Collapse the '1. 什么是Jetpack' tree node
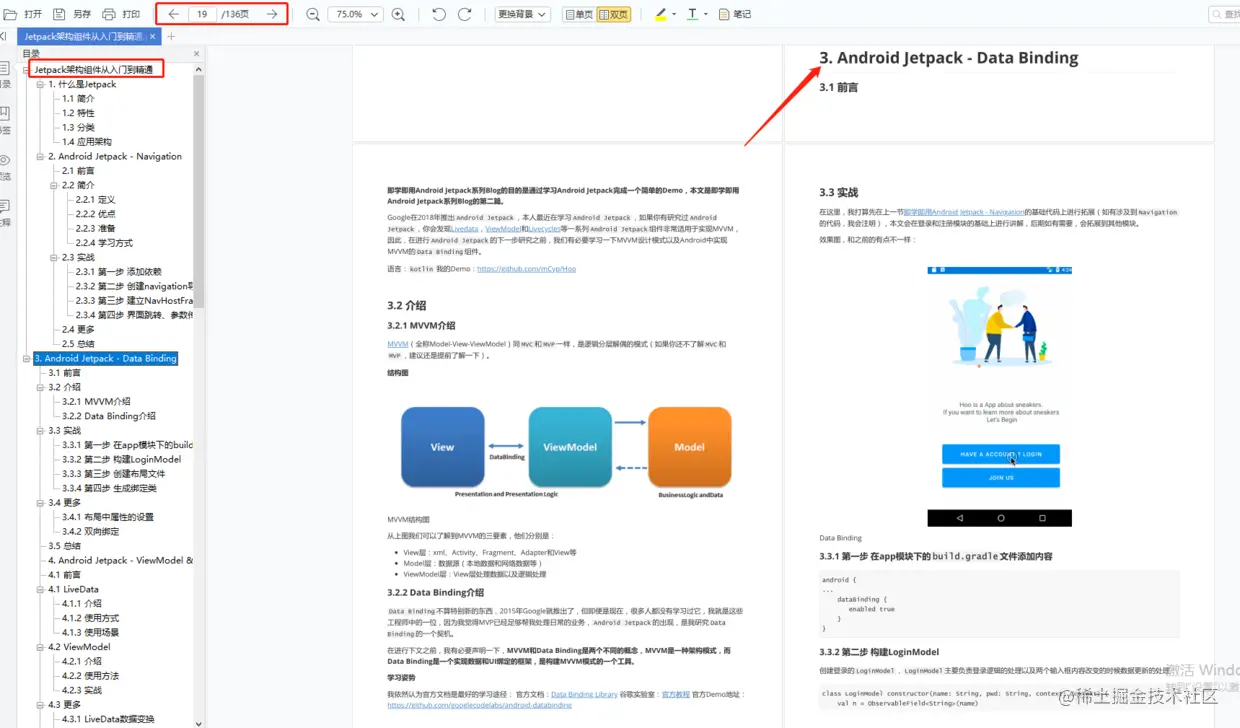The width and height of the screenshot is (1240, 728). click(40, 84)
